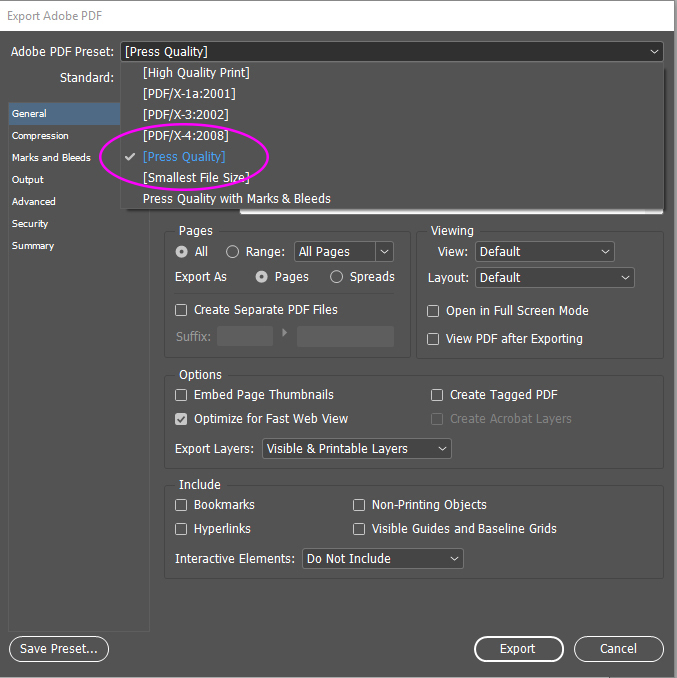Choose [High Quality Print] preset
This screenshot has width=677, height=678.
pyautogui.click(x=392, y=73)
